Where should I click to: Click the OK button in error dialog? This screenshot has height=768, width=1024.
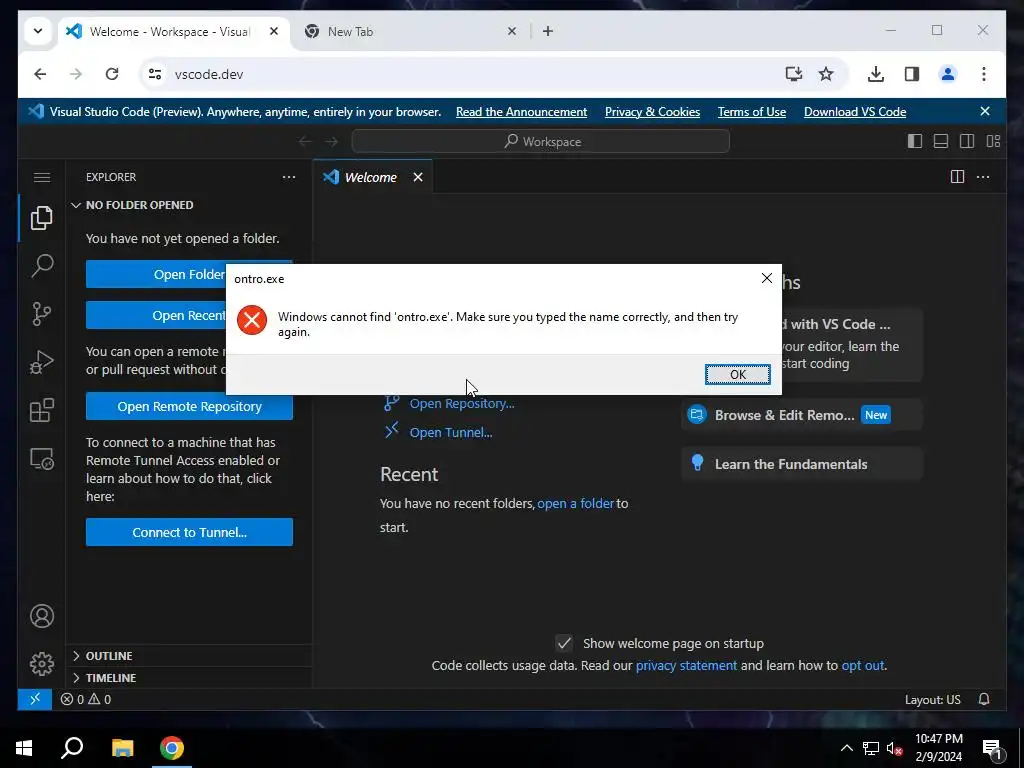[x=737, y=374]
